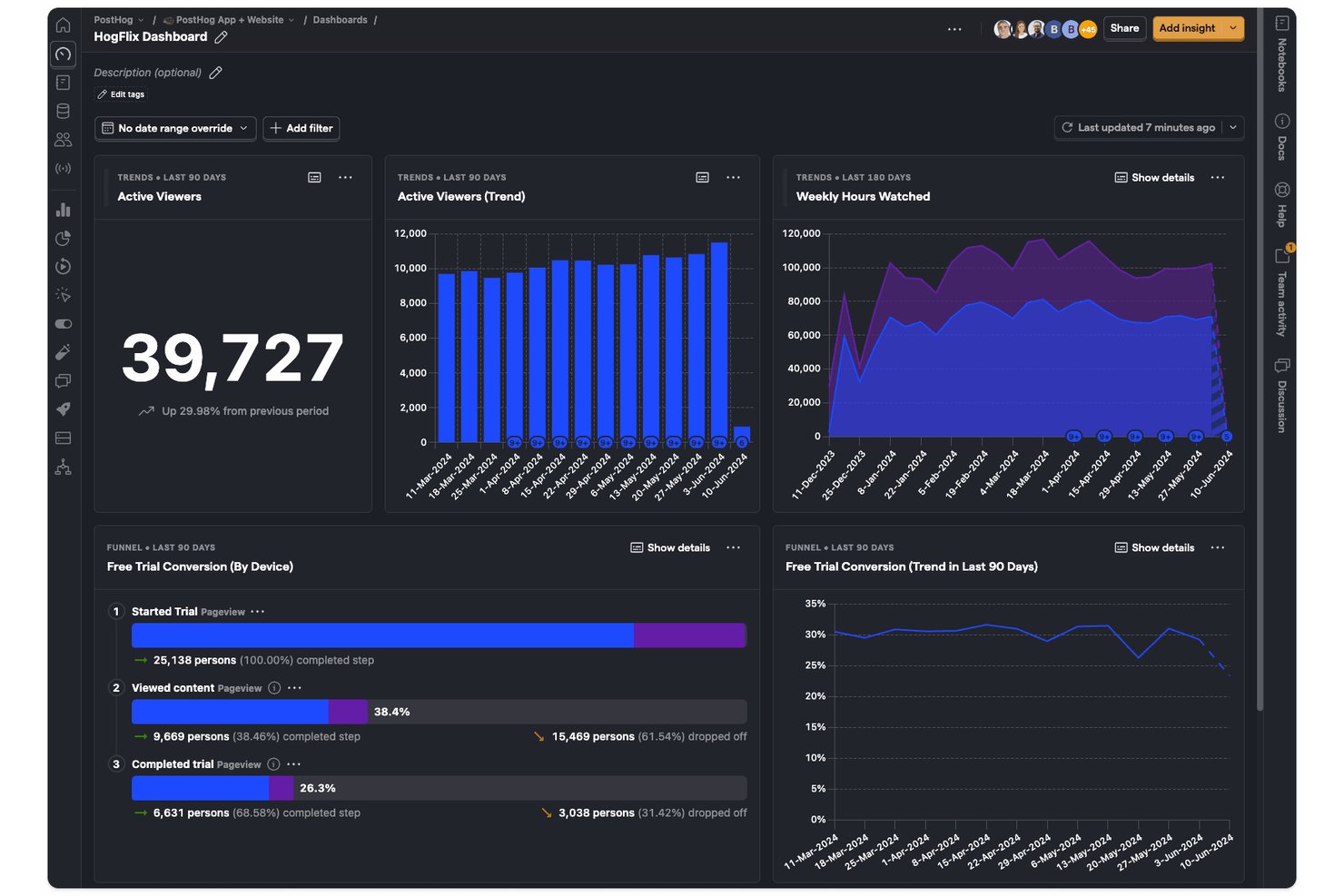Open the Session replay icon
This screenshot has height=896, width=1344.
point(63,267)
